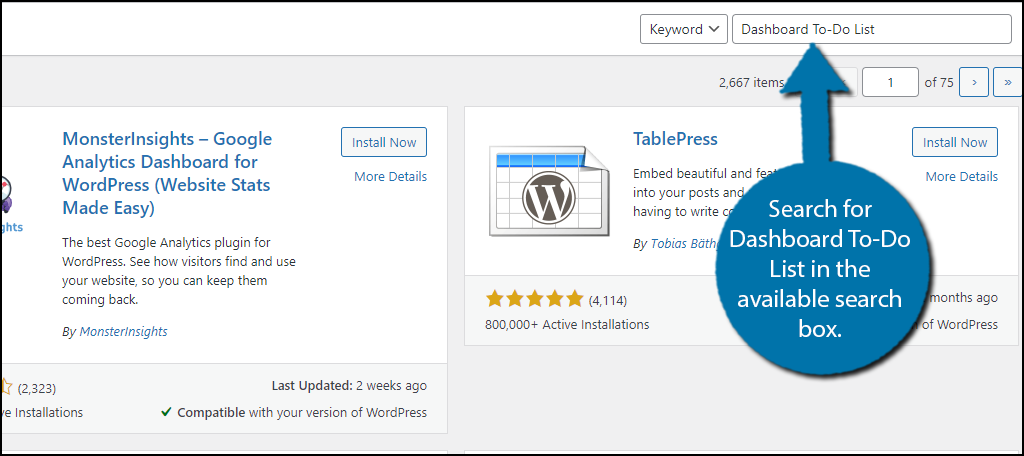Install the MonsterInsights plugin now
This screenshot has height=456, width=1024.
(x=384, y=142)
